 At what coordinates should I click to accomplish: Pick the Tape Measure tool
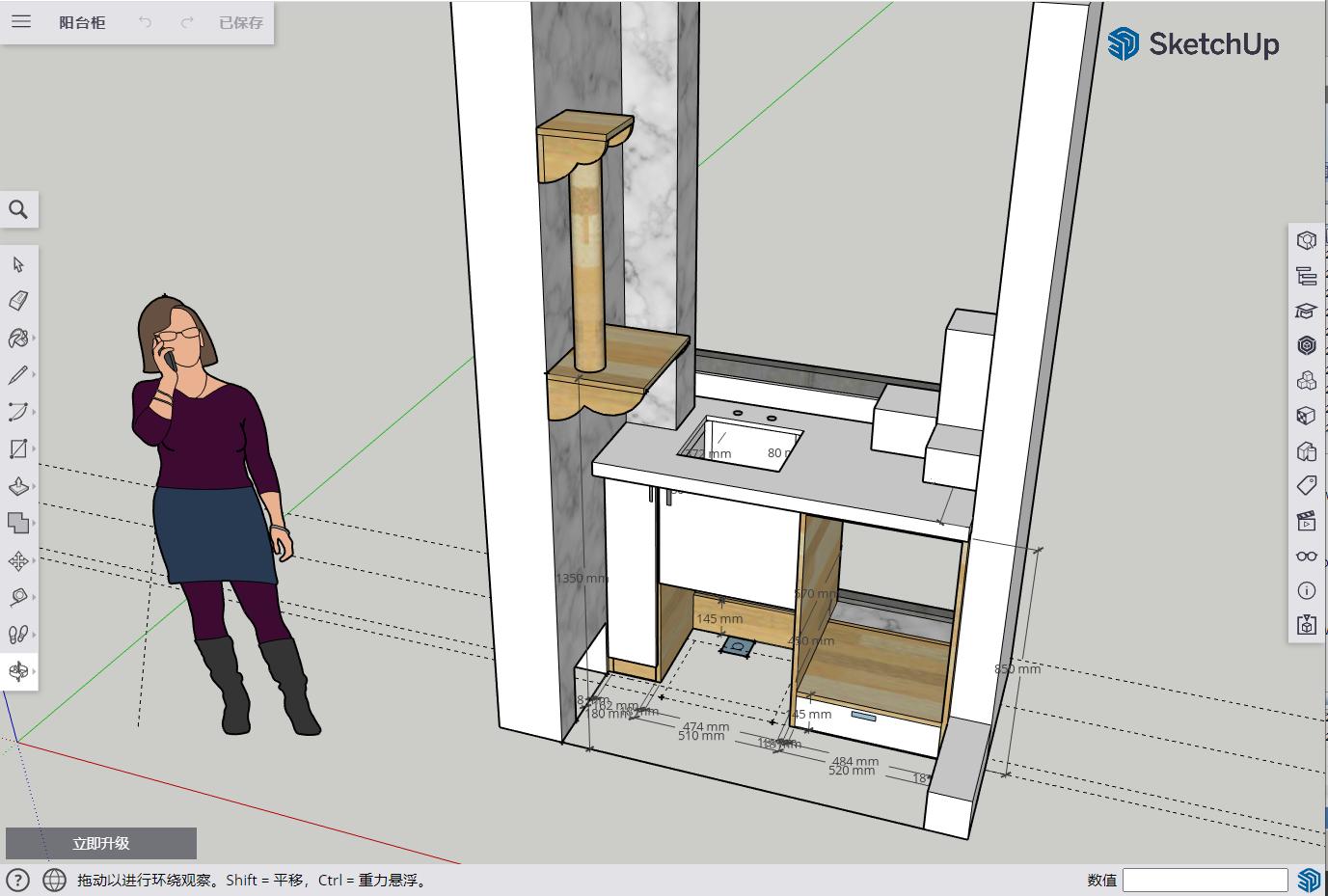point(18,597)
